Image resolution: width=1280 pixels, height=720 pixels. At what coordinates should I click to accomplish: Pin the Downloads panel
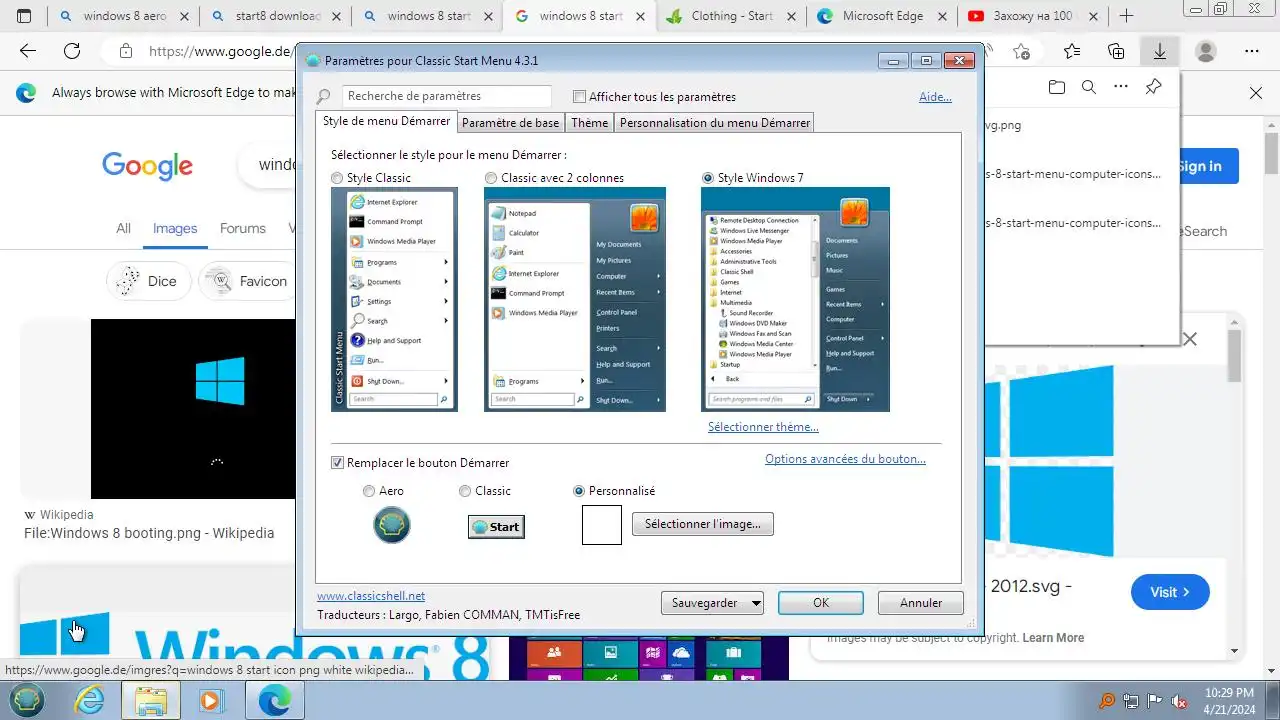1153,87
